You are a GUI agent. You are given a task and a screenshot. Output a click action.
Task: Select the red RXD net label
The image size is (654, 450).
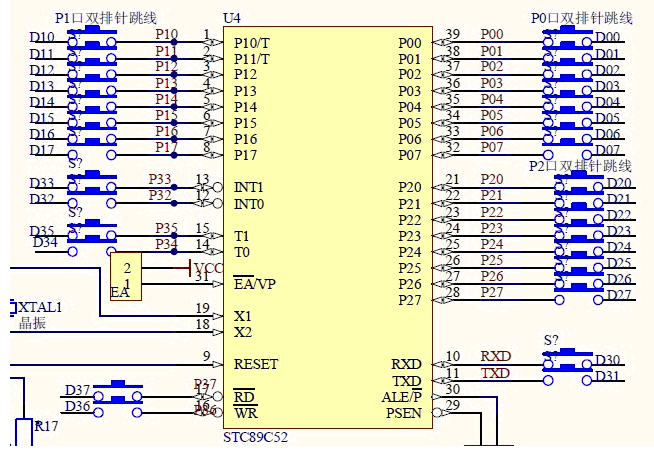pyautogui.click(x=495, y=356)
